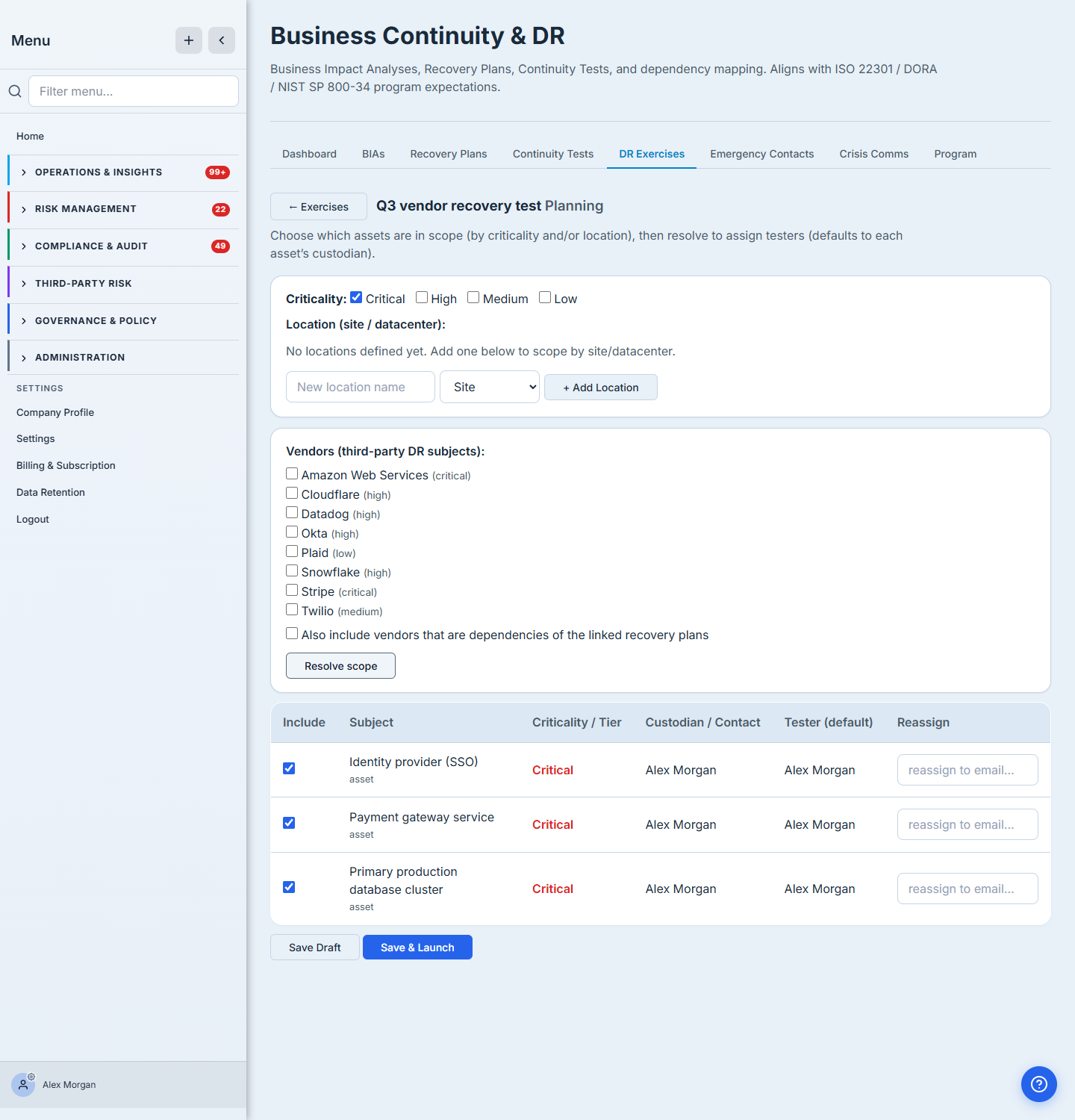This screenshot has height=1120, width=1075.
Task: Expand the Governance & Policy section
Action: (x=123, y=321)
